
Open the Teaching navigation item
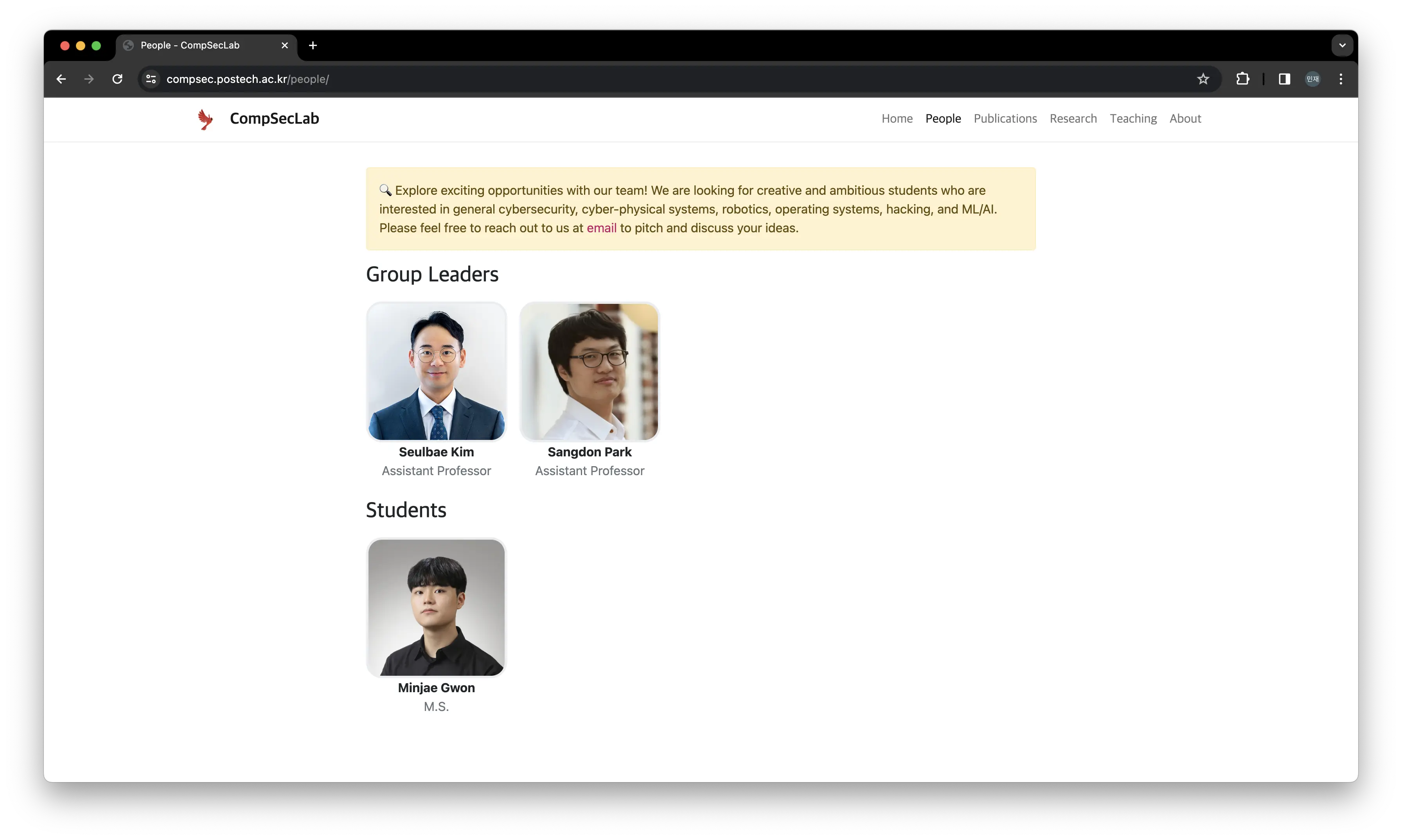[x=1133, y=118]
